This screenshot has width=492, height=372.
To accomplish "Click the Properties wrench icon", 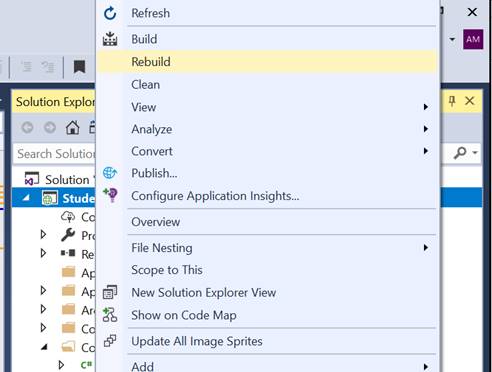I will click(x=68, y=235).
